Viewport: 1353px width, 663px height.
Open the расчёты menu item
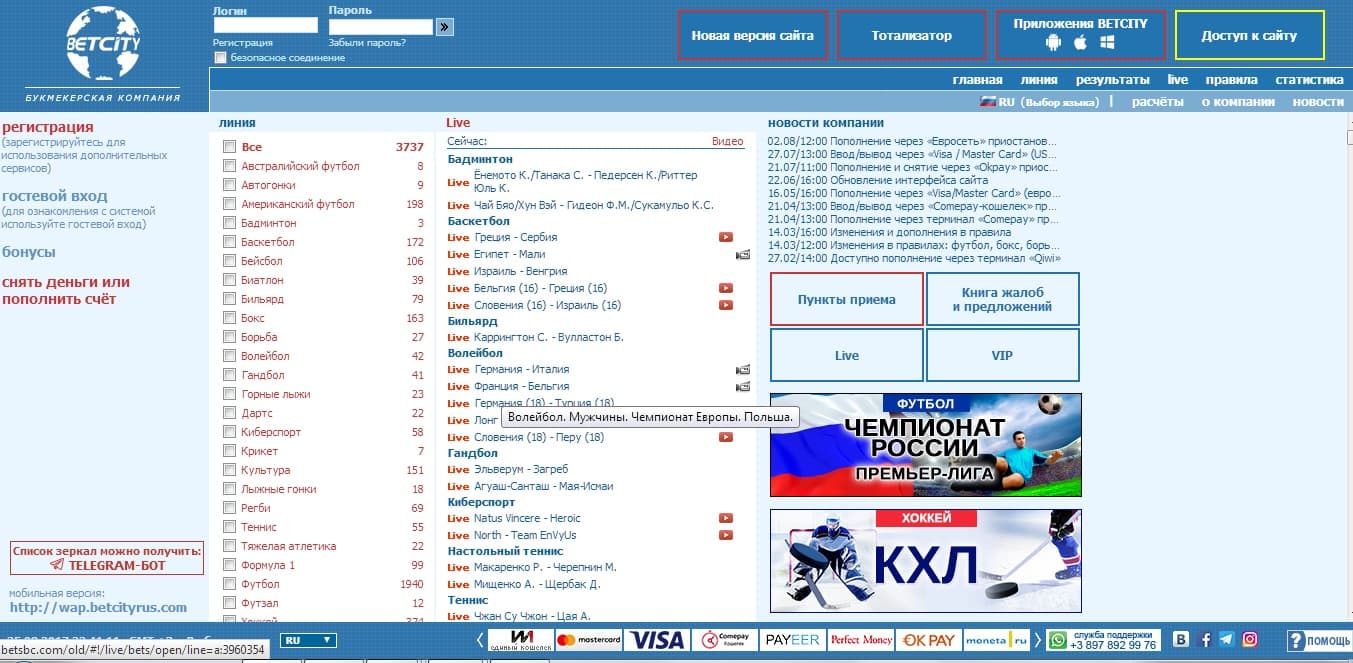point(1158,102)
